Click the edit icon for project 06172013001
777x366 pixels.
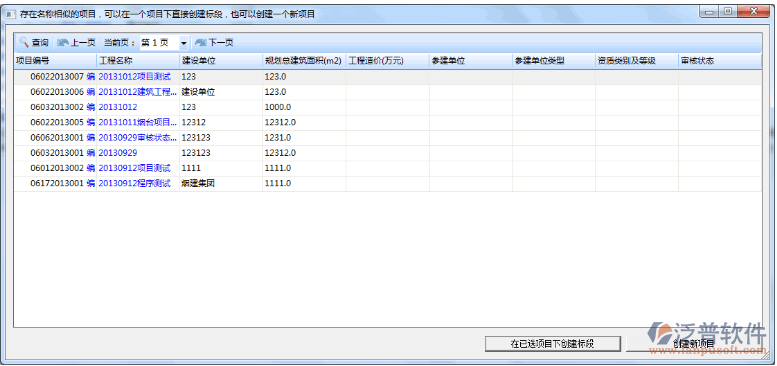coord(91,183)
